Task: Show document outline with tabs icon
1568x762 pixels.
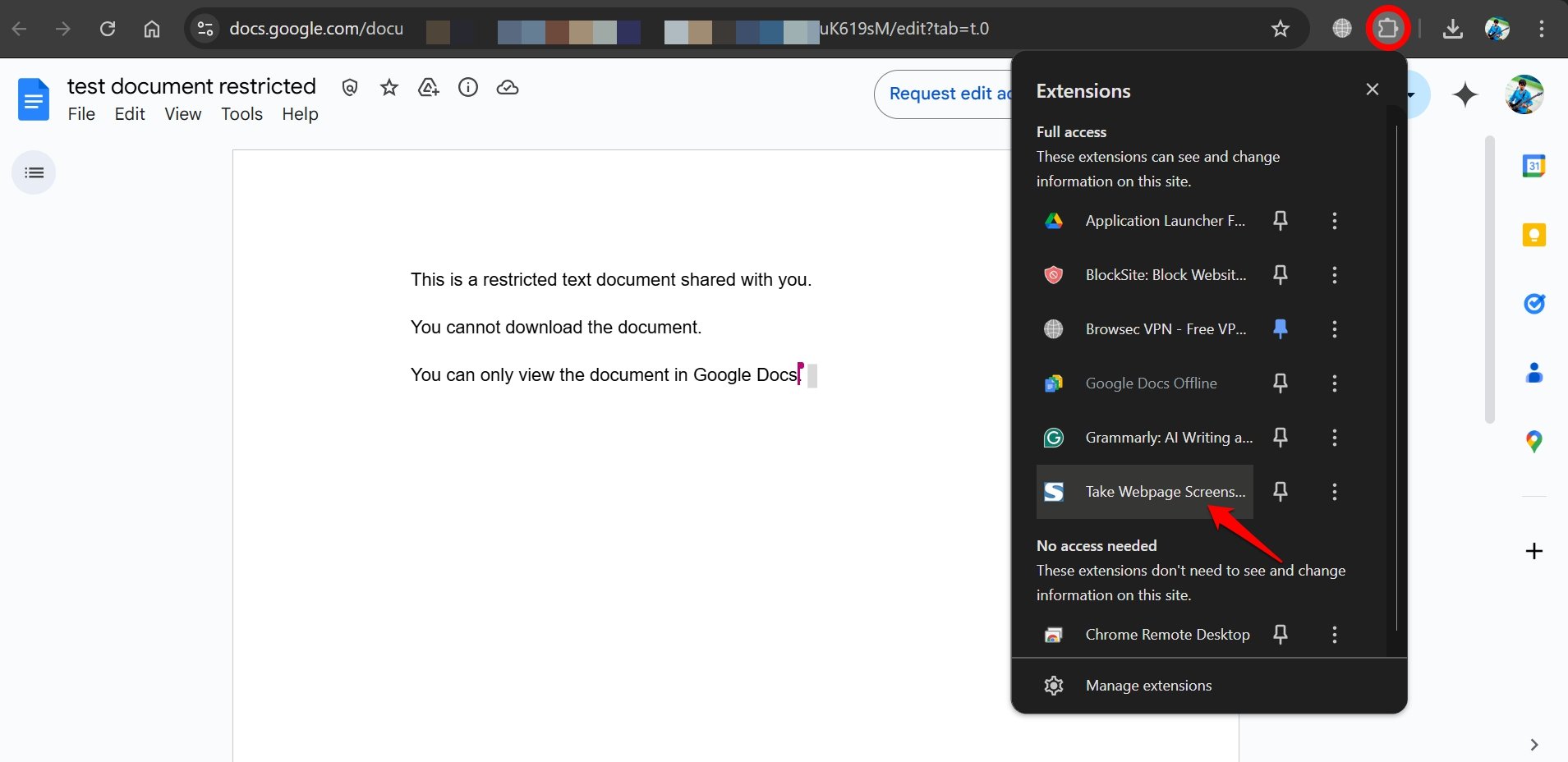Action: (34, 172)
